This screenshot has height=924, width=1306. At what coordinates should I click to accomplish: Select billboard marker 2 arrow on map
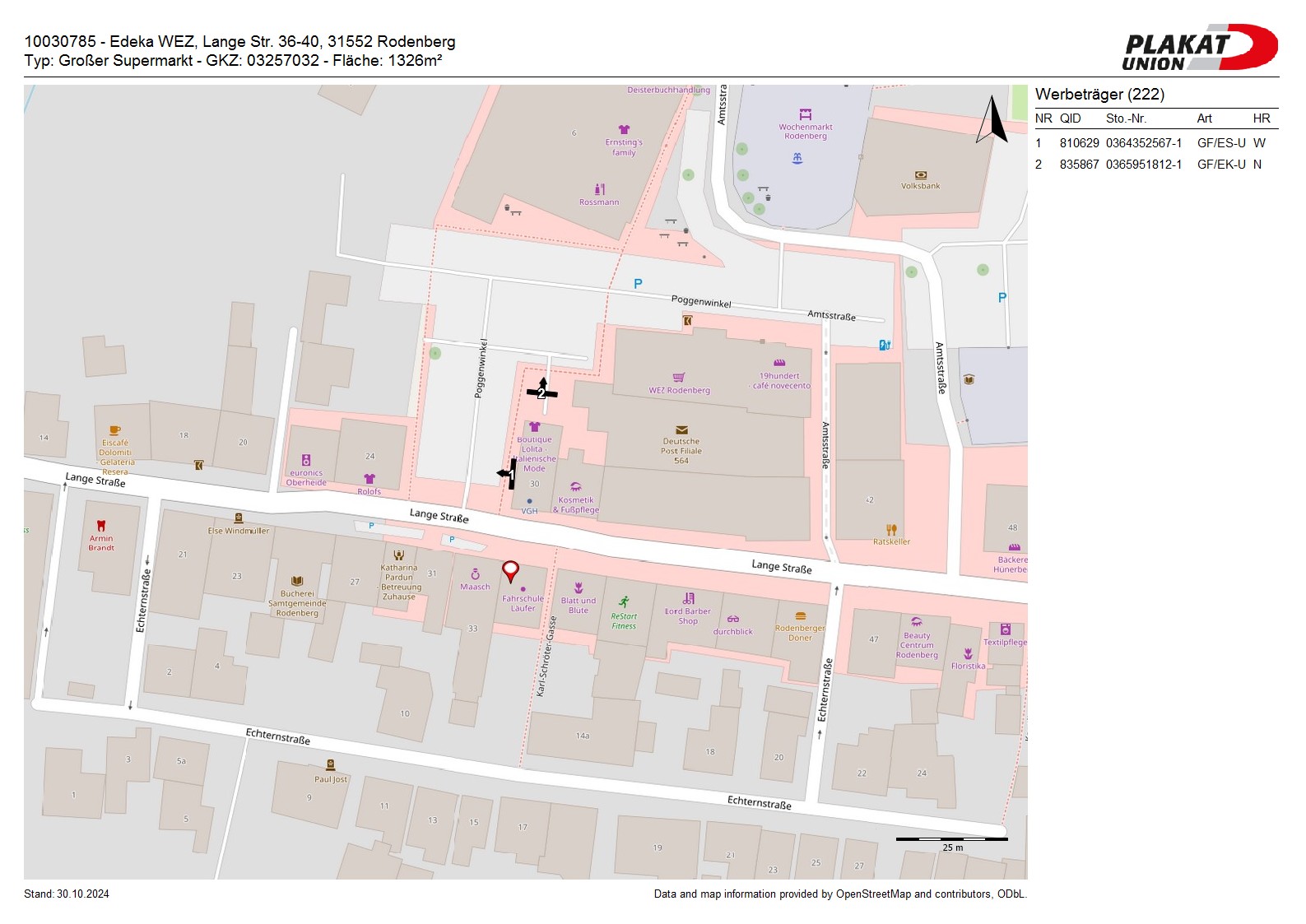[x=542, y=390]
